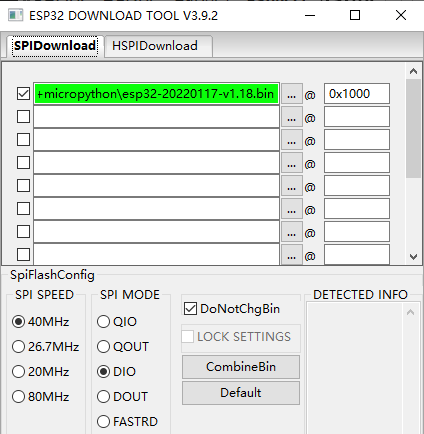Select FASTRD SPI mode
424x434 pixels.
(127, 422)
